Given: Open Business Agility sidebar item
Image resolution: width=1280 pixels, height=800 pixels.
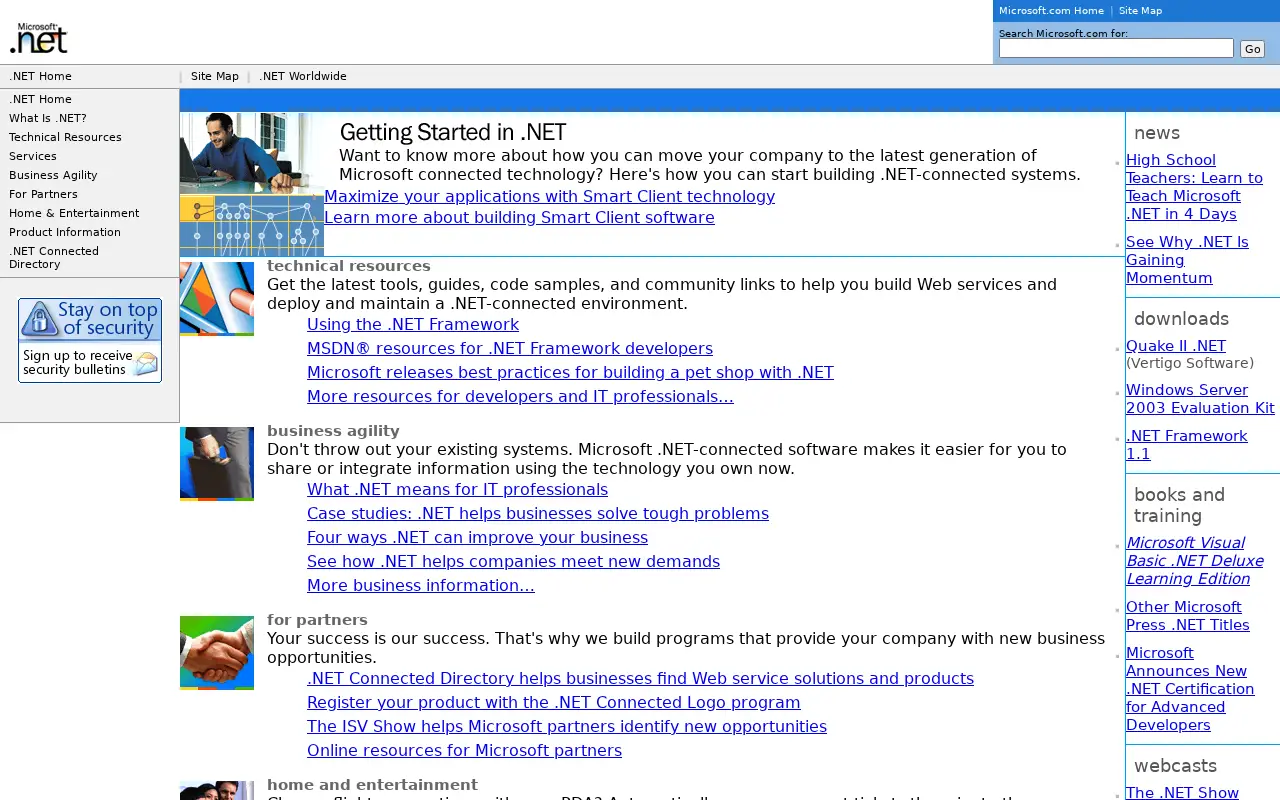Looking at the screenshot, I should click(53, 175).
